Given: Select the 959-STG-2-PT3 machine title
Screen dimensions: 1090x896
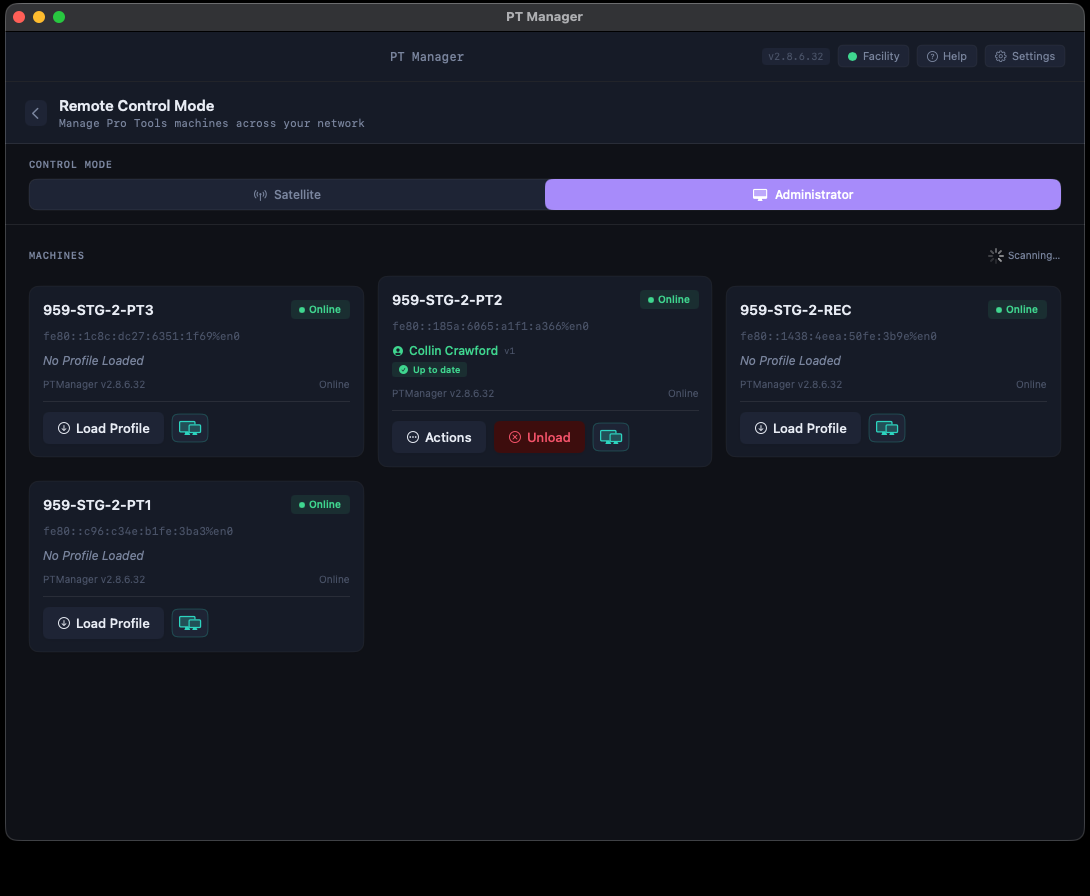Looking at the screenshot, I should [98, 310].
